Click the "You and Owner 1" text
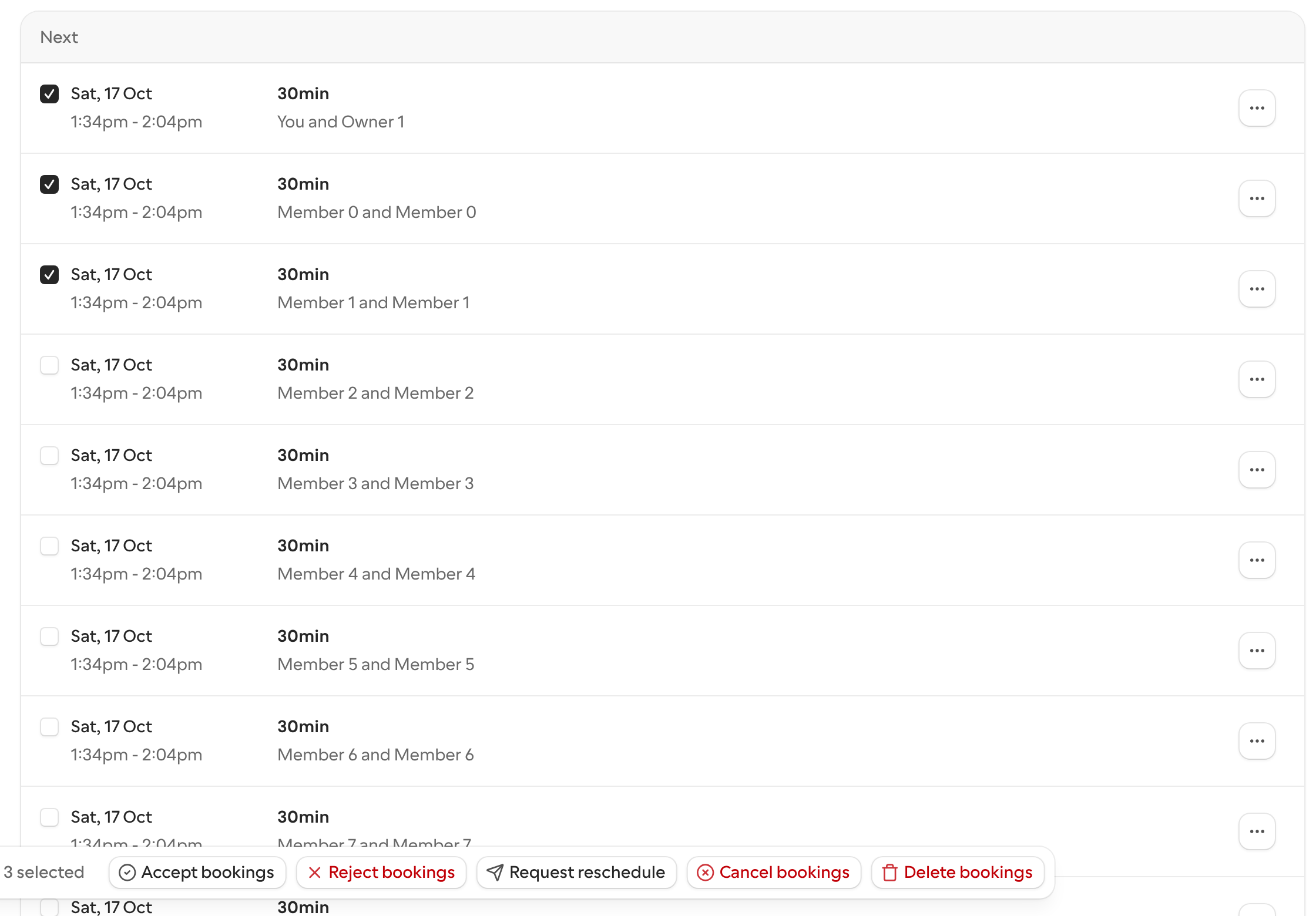1316x916 pixels. [x=341, y=122]
